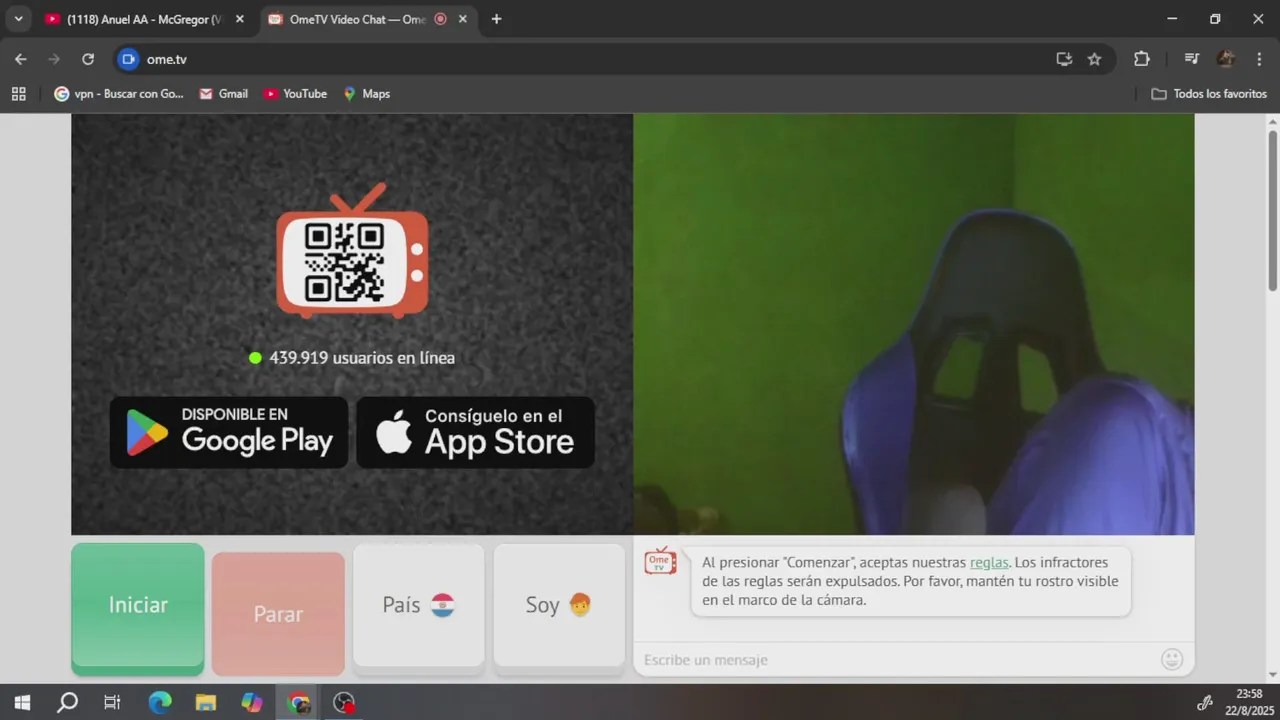Open the tab search dropdown arrow
The width and height of the screenshot is (1280, 720).
(18, 19)
